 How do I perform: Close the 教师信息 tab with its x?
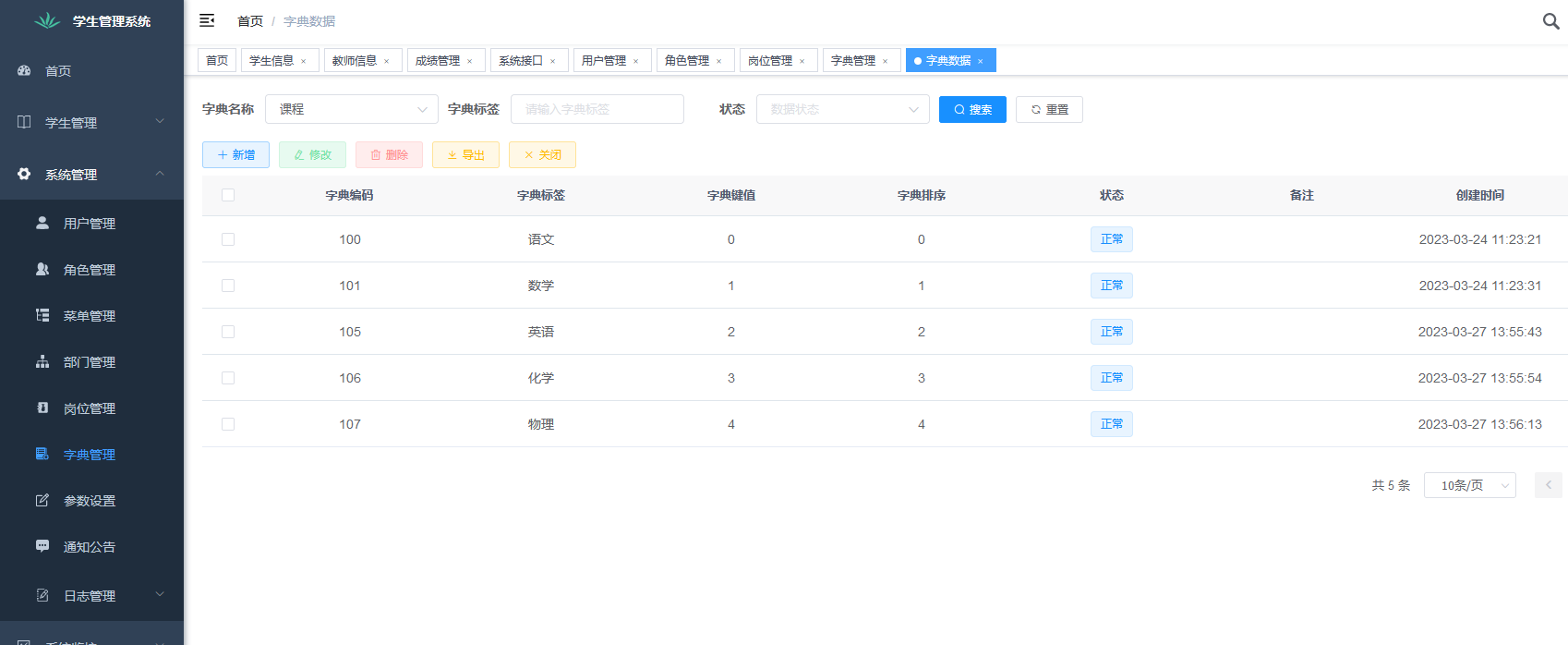(386, 61)
